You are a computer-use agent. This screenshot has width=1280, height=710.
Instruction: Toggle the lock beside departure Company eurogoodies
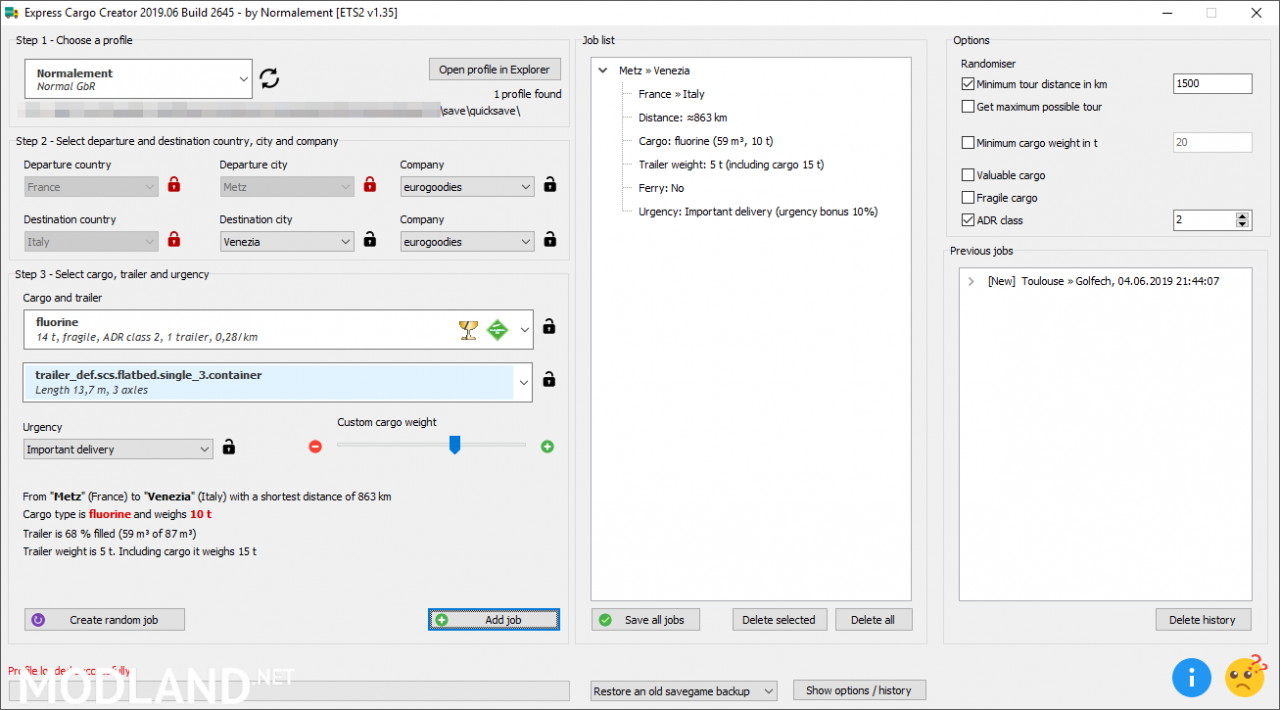550,185
